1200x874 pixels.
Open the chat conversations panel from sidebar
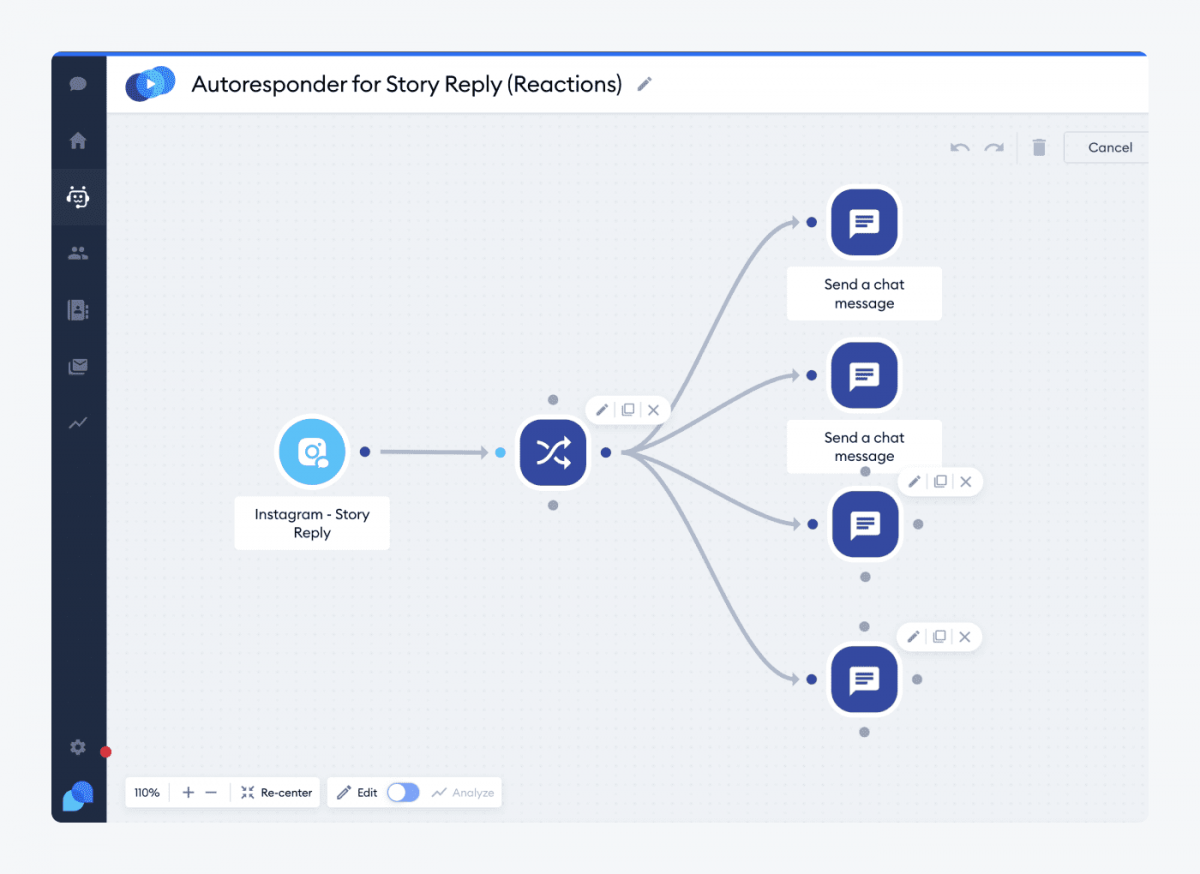pos(78,84)
